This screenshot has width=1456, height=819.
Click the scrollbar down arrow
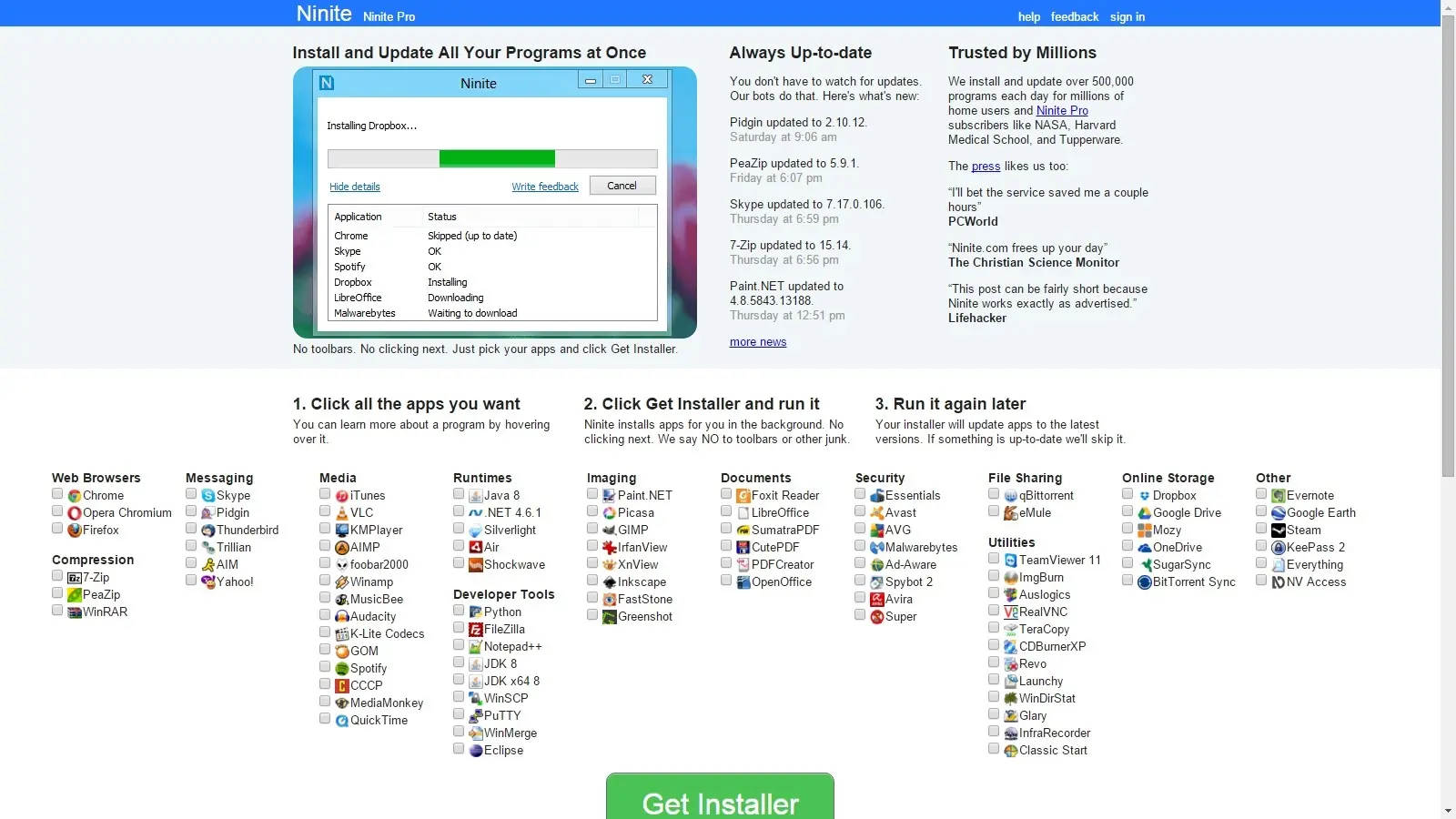click(x=1448, y=811)
